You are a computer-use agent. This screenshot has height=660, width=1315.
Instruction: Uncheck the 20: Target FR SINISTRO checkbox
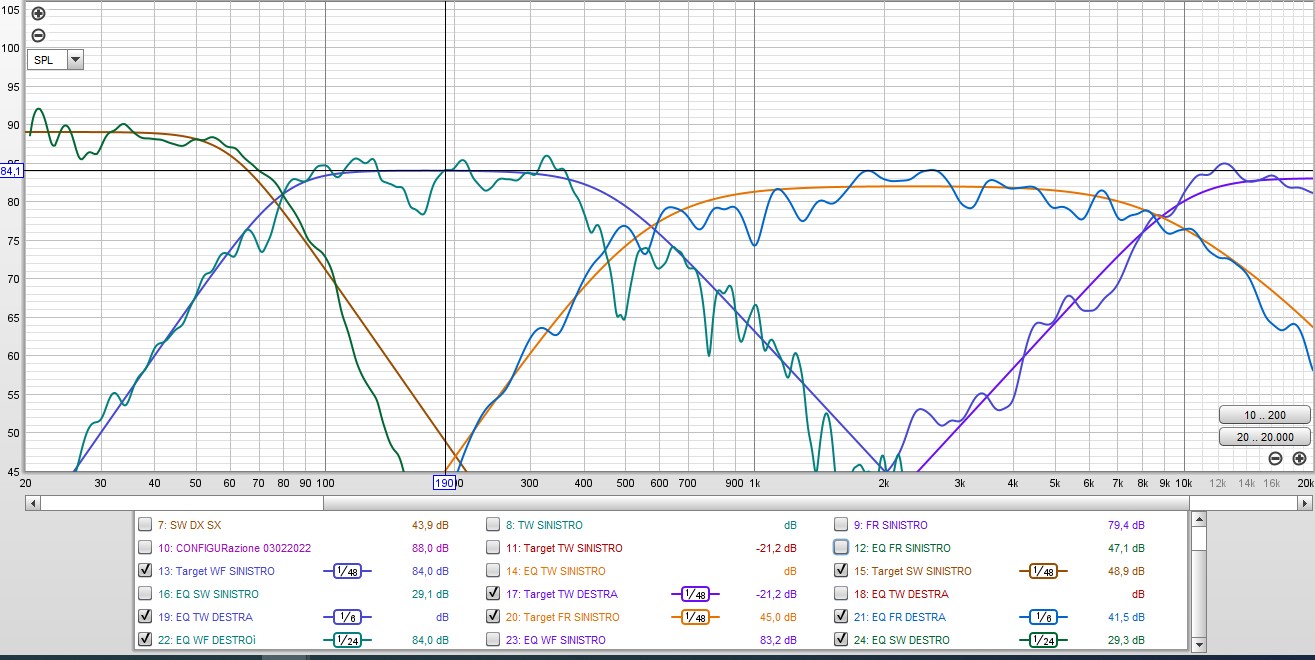493,617
